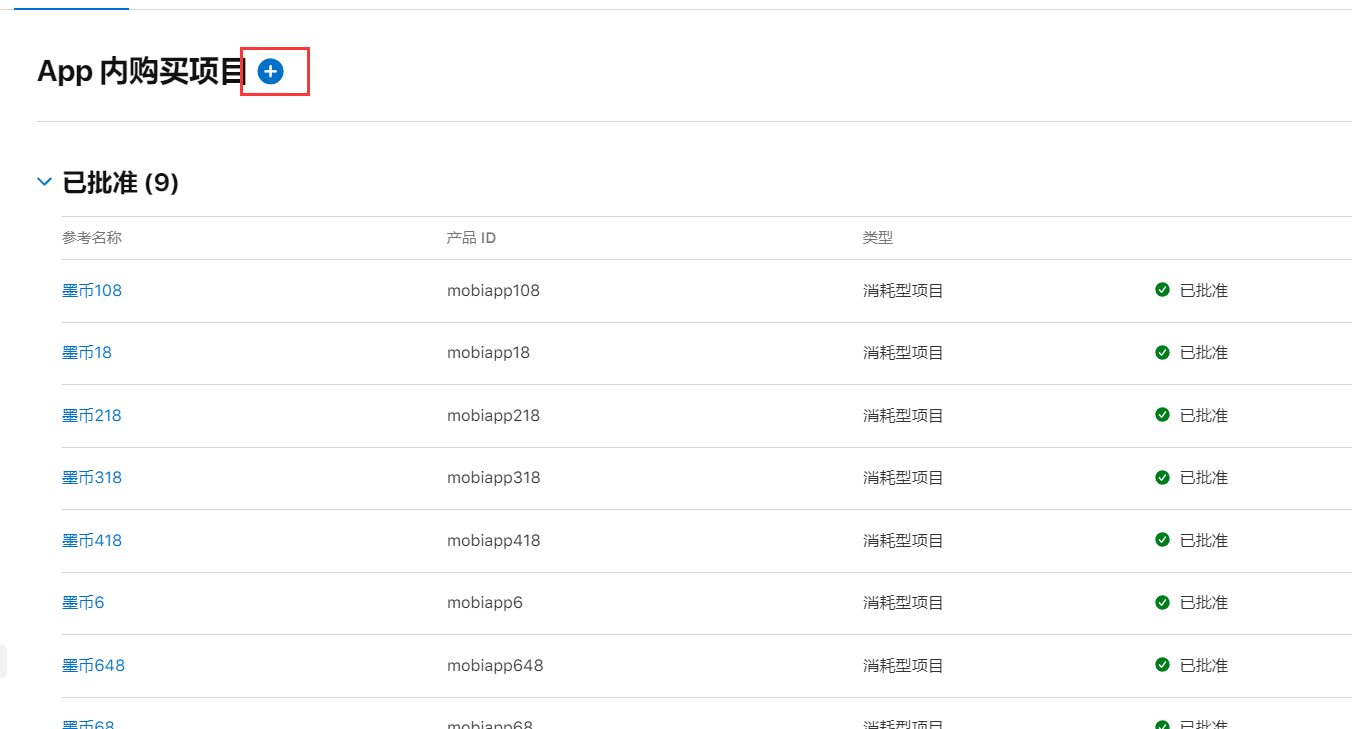Click the approved checkmark icon for 墨币648
Image resolution: width=1352 pixels, height=729 pixels.
pyautogui.click(x=1162, y=665)
